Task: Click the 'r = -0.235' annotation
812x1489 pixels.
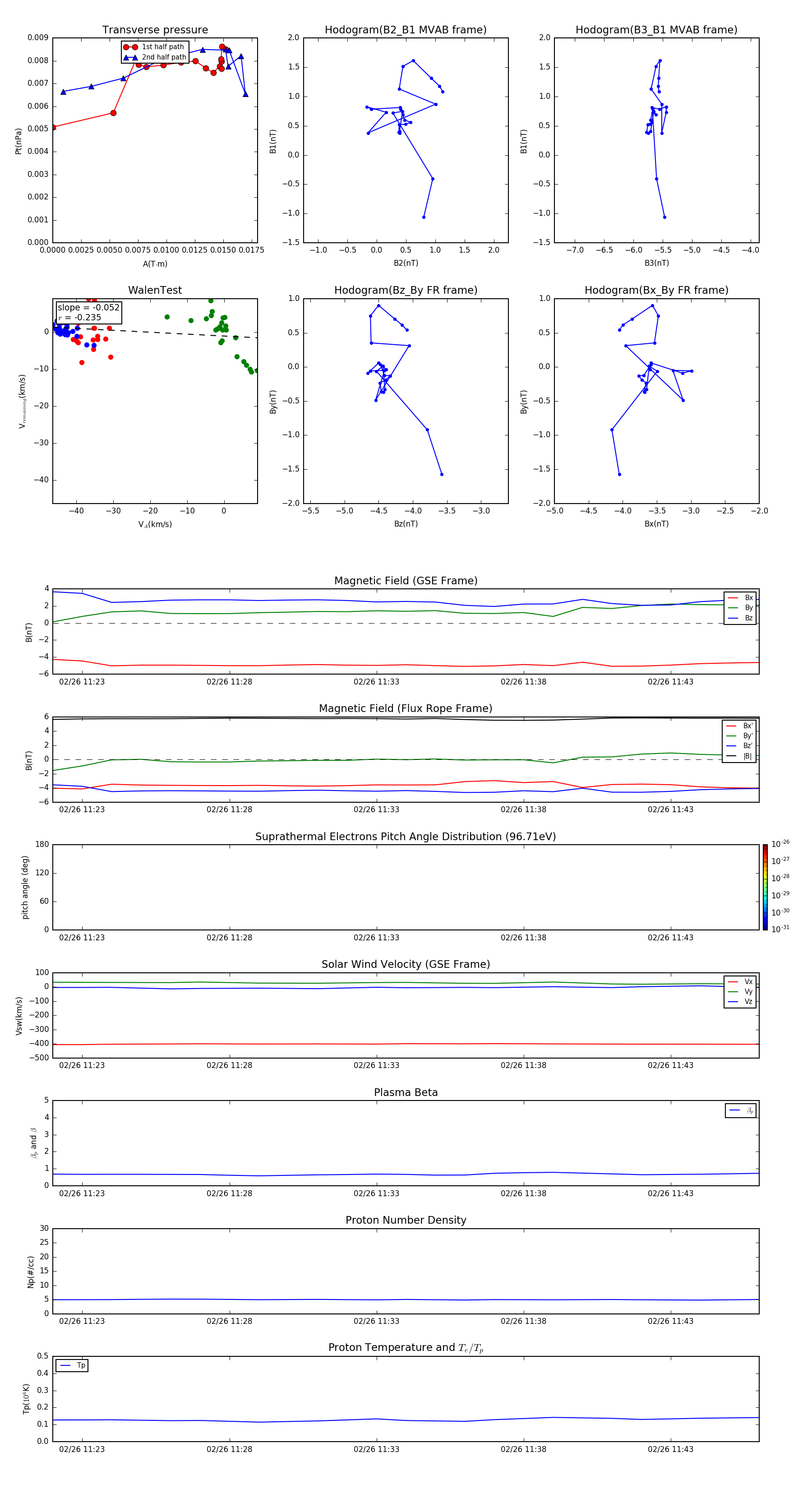Action: coord(80,317)
